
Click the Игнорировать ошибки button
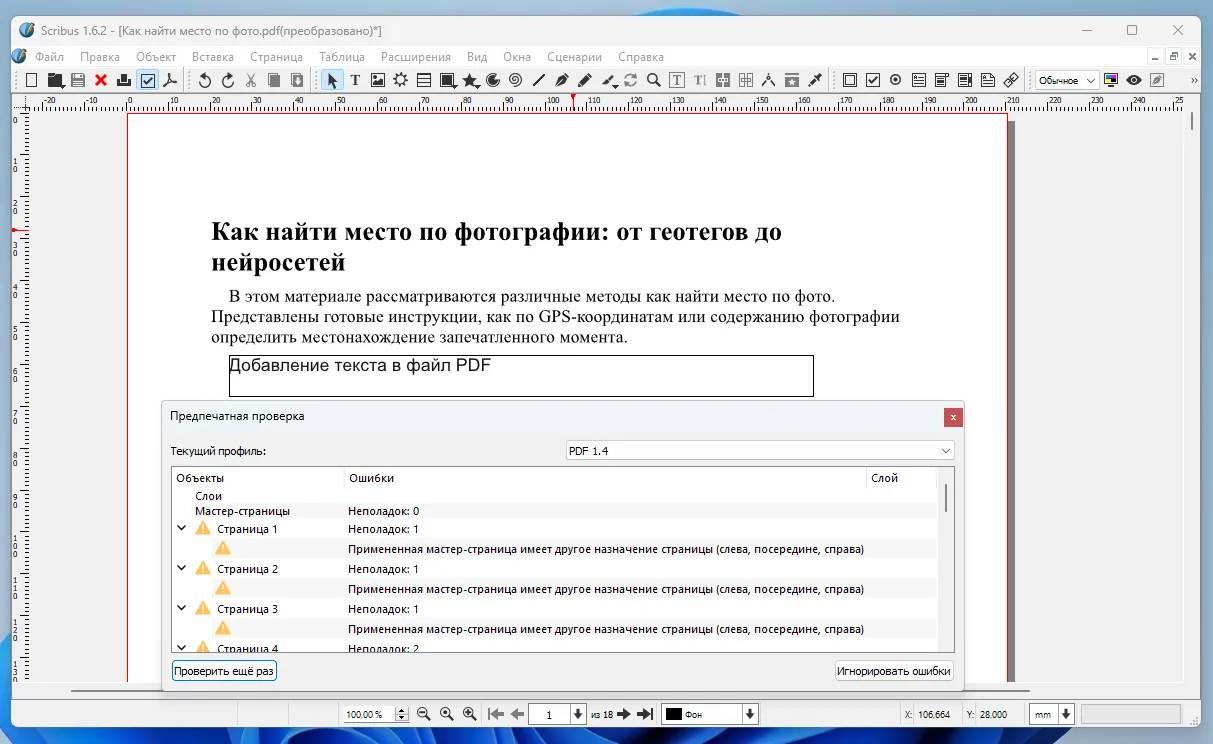[893, 670]
